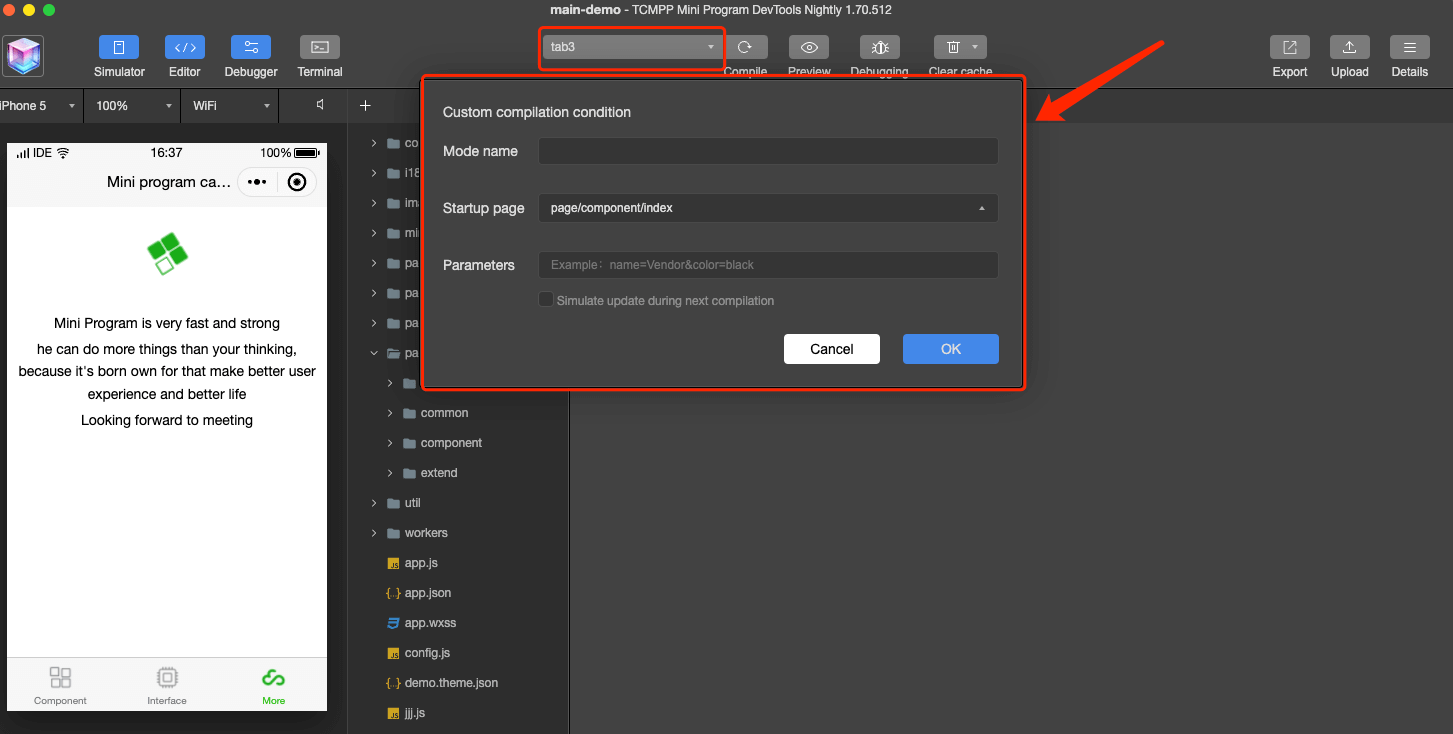Image resolution: width=1453 pixels, height=734 pixels.
Task: Toggle the Debugger panel icon
Action: [251, 47]
